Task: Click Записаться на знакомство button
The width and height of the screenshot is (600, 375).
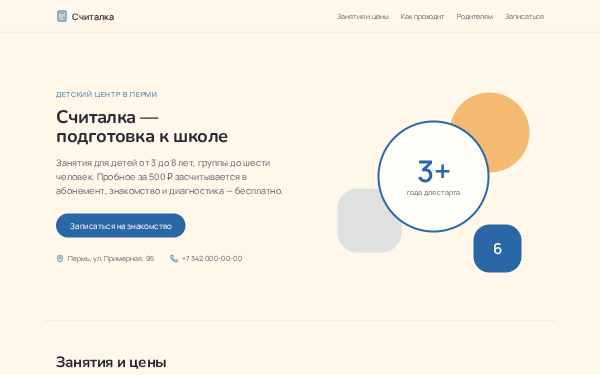Action: [x=121, y=226]
